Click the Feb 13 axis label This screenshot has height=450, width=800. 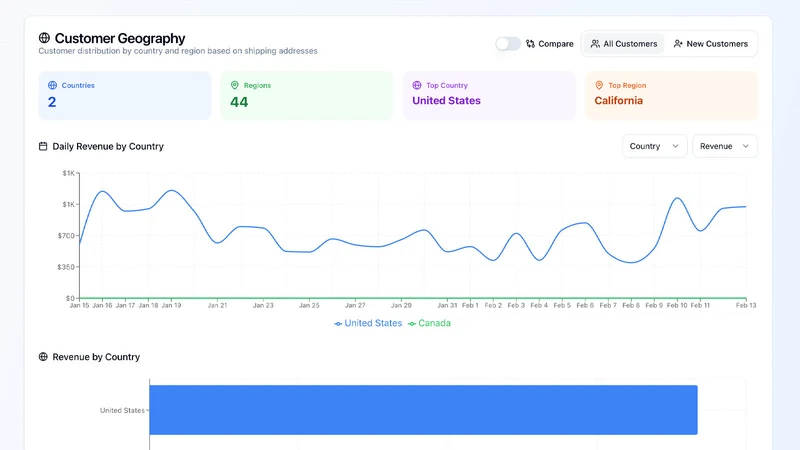[746, 305]
